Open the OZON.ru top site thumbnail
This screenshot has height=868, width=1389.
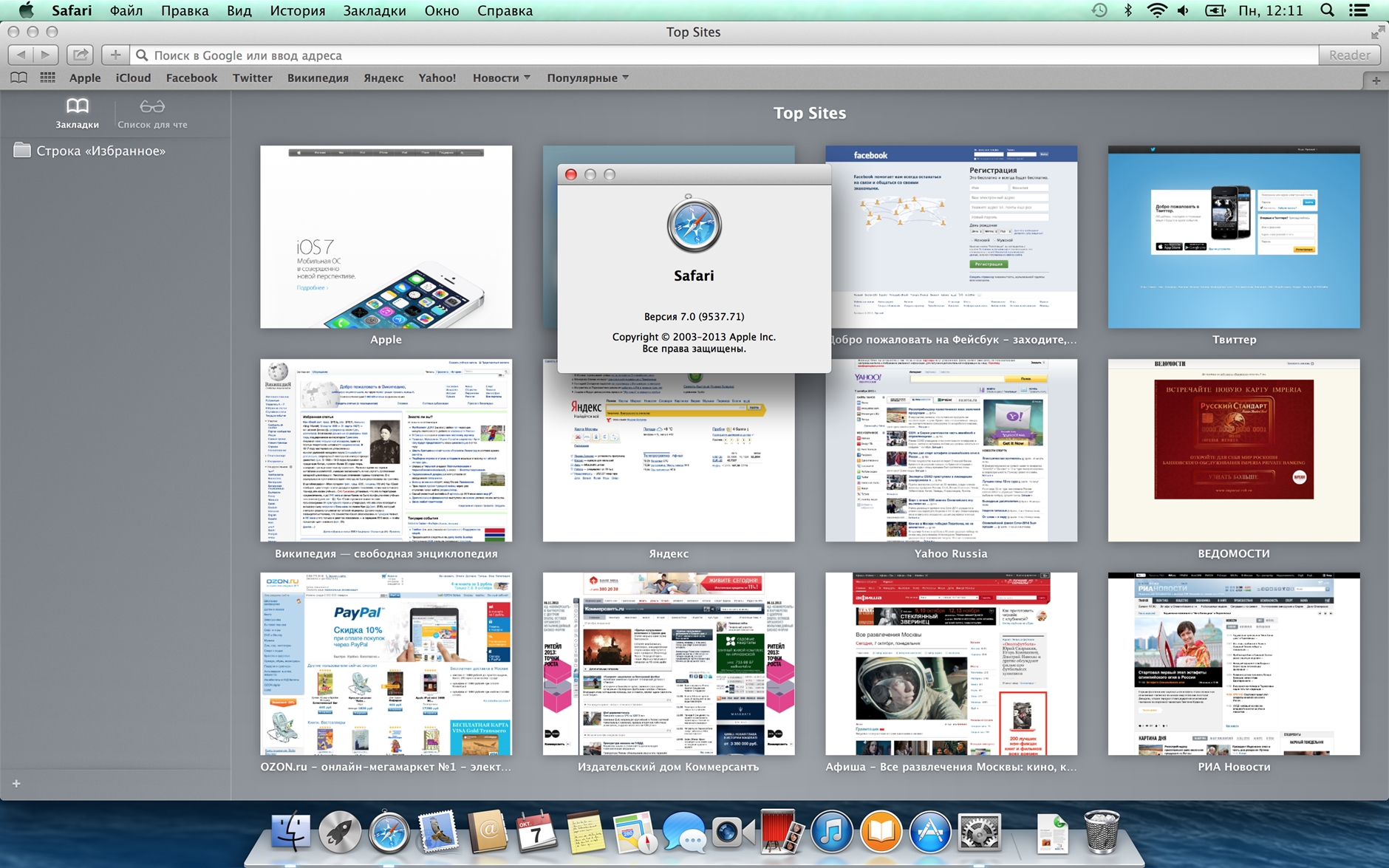point(386,663)
